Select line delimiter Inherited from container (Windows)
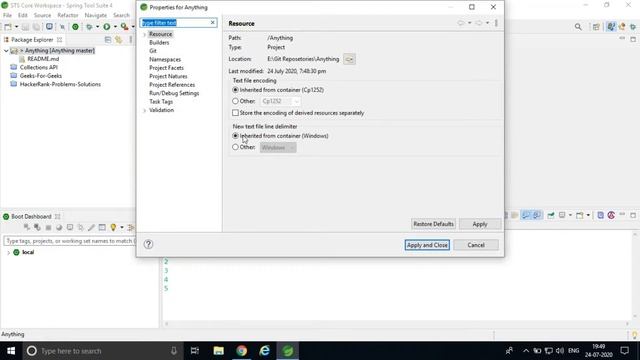 236,136
